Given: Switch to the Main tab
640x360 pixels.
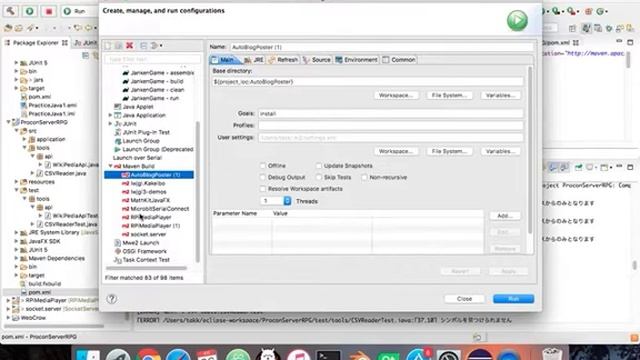Looking at the screenshot, I should click(x=225, y=60).
